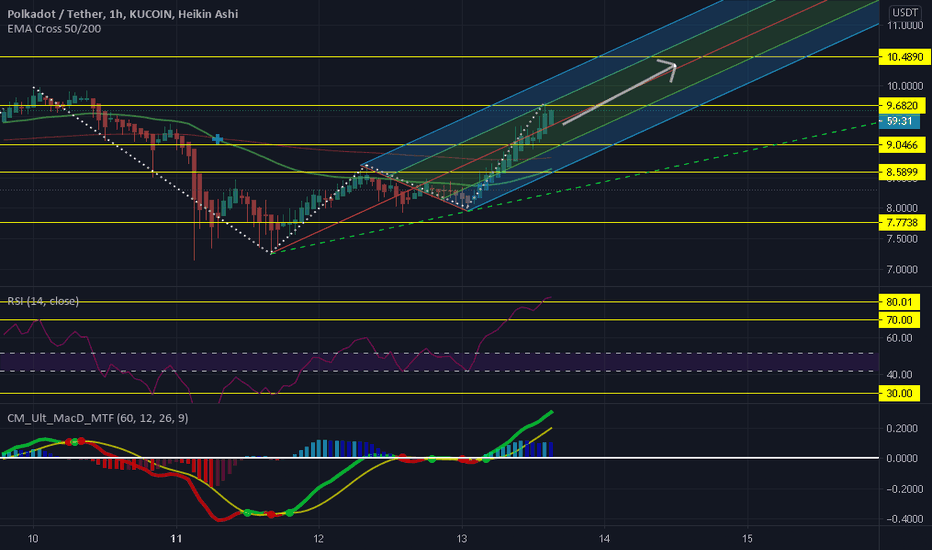
Task: Select the RSI (14, close) indicator label
Action: pos(43,301)
